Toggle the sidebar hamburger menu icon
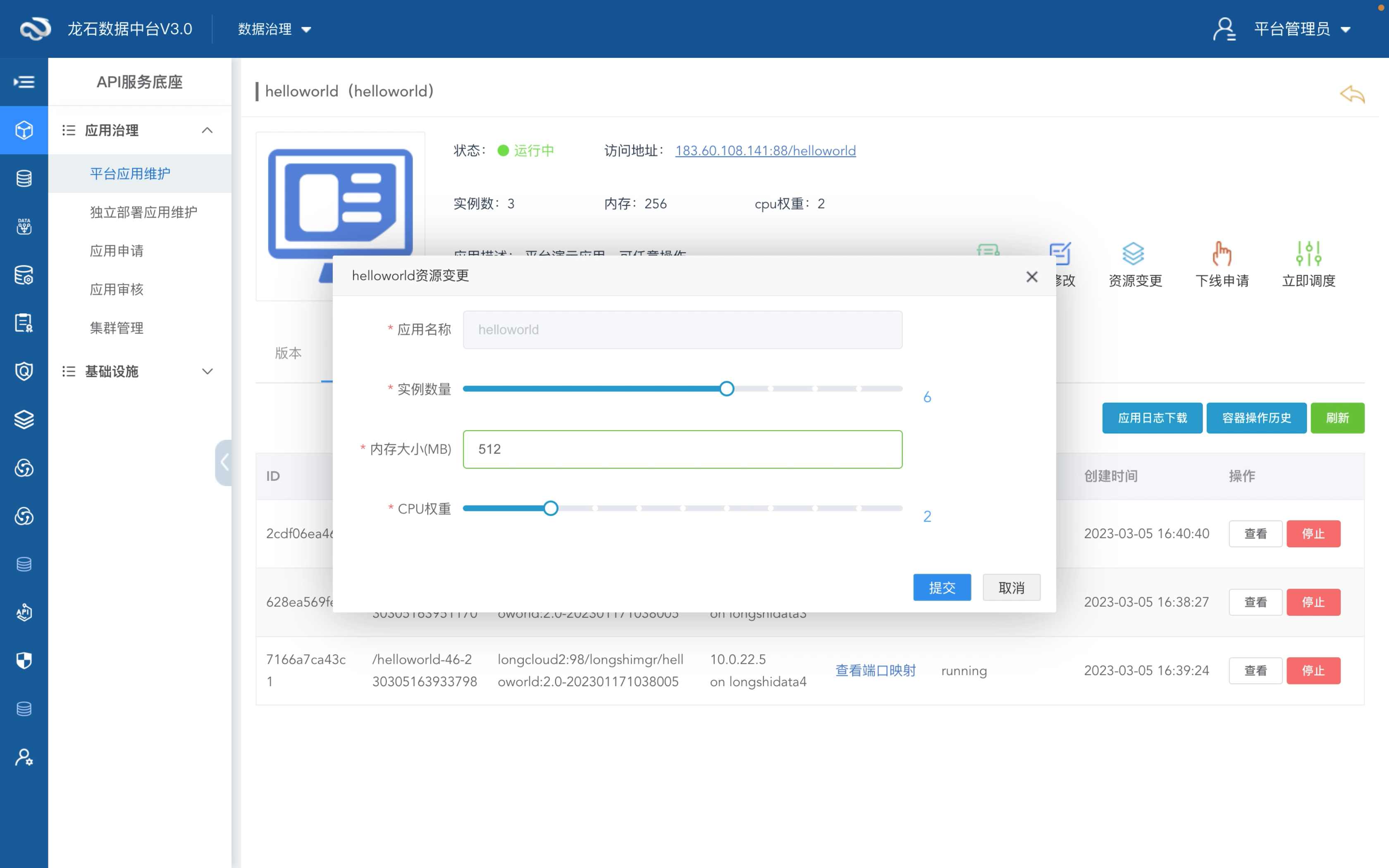The image size is (1389, 868). coord(24,82)
